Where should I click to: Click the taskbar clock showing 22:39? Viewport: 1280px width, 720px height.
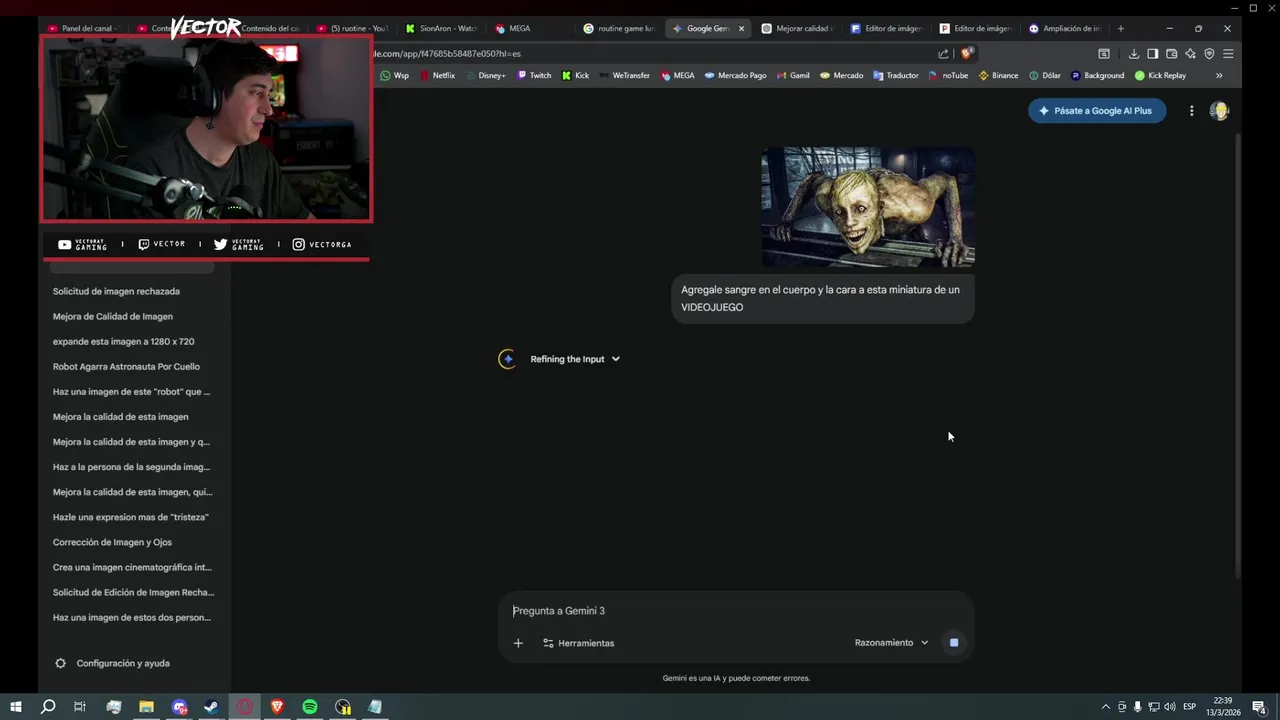[x=1223, y=707]
